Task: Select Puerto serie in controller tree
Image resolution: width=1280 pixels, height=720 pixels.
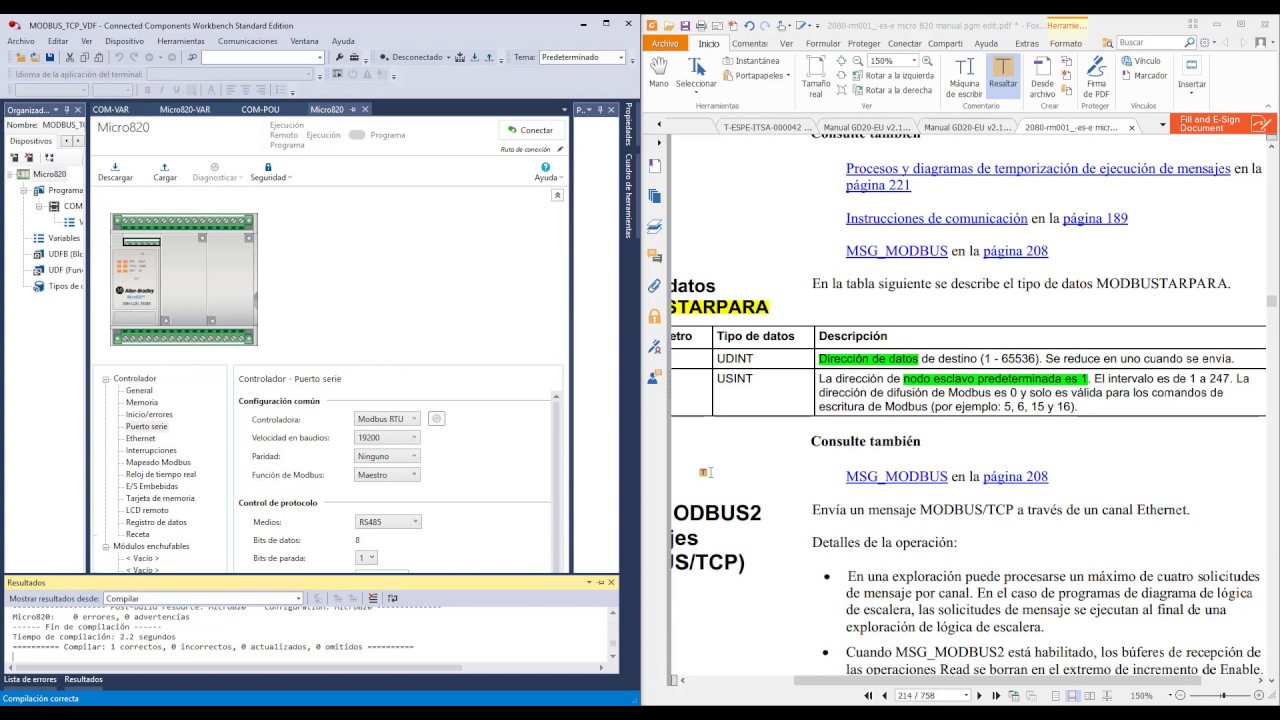Action: 146,426
